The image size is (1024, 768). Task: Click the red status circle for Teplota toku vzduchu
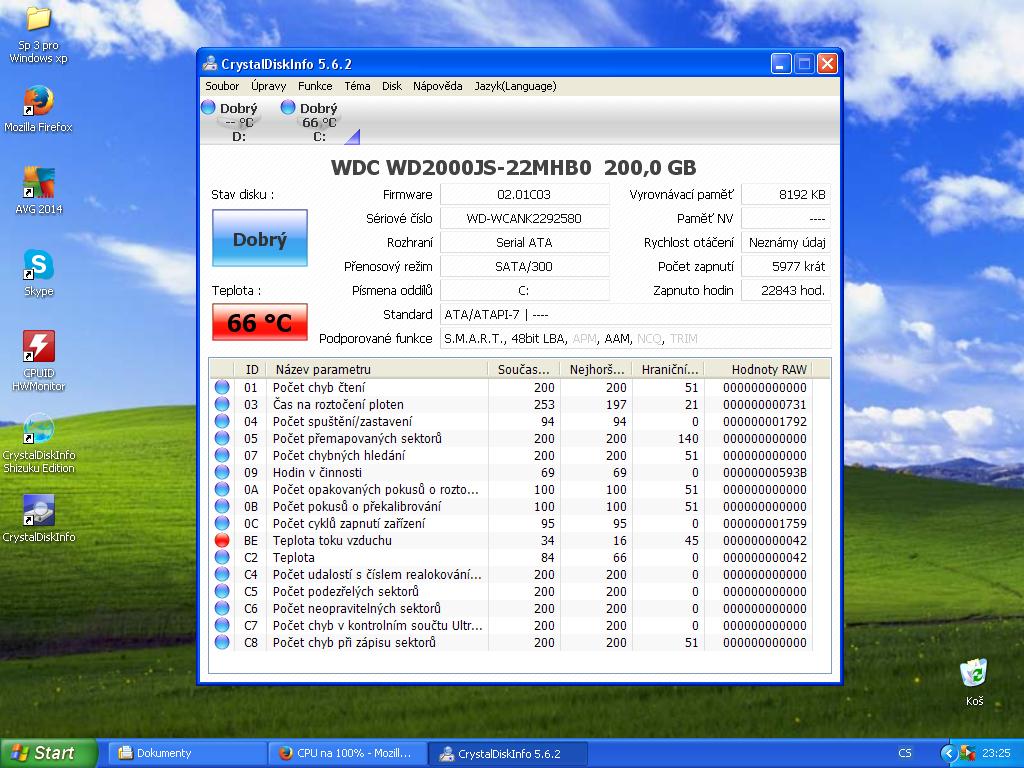(222, 540)
